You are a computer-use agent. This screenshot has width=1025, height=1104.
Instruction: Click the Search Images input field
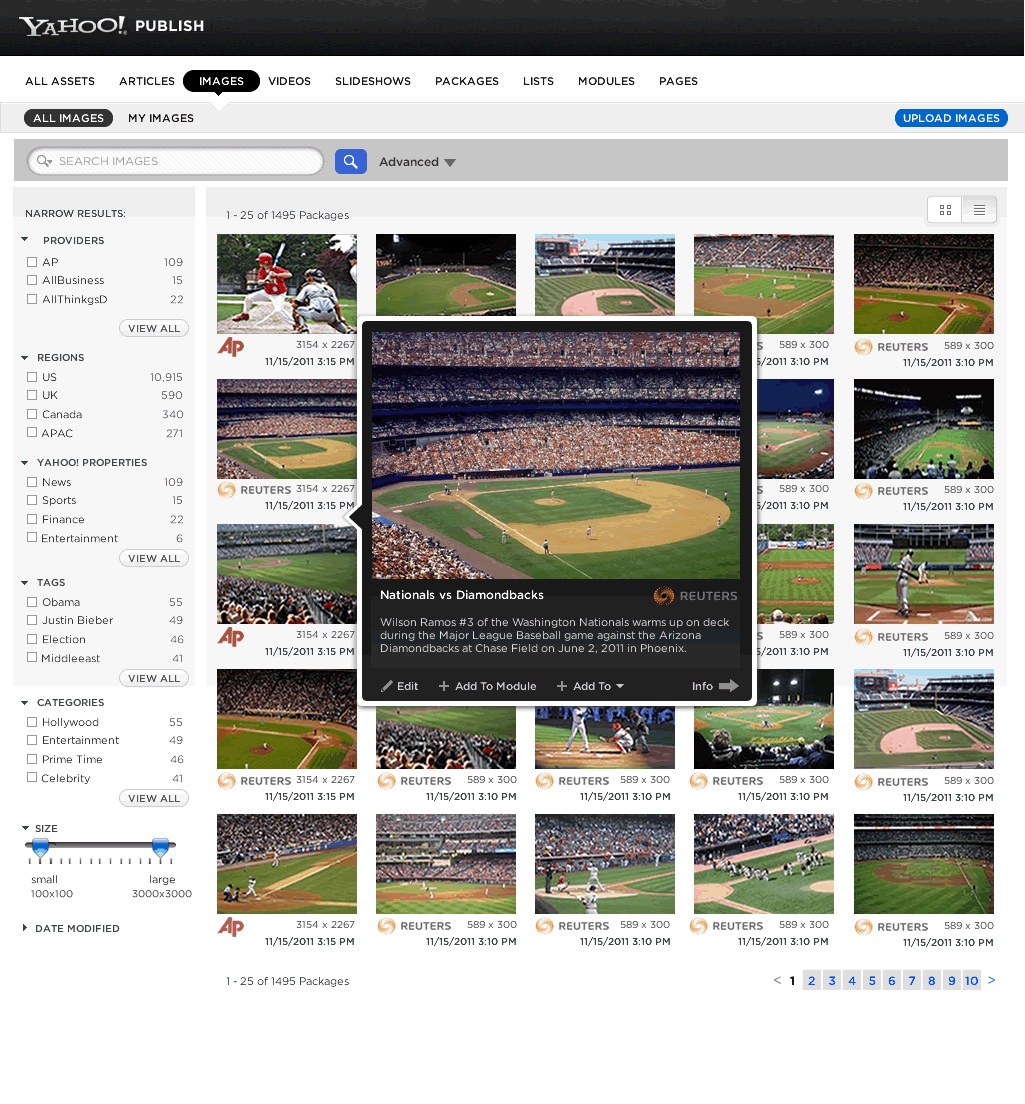[x=175, y=161]
